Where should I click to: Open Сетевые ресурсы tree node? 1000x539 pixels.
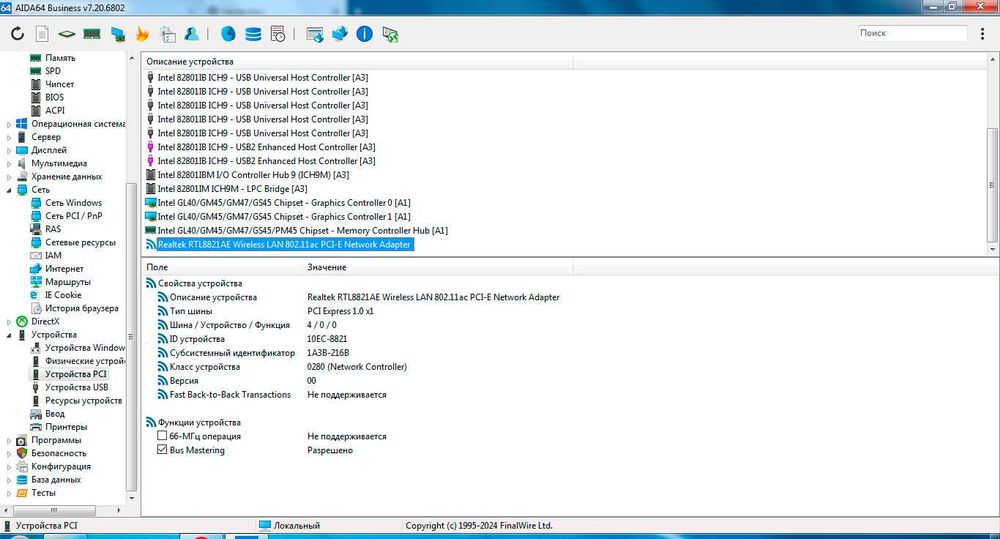(80, 242)
